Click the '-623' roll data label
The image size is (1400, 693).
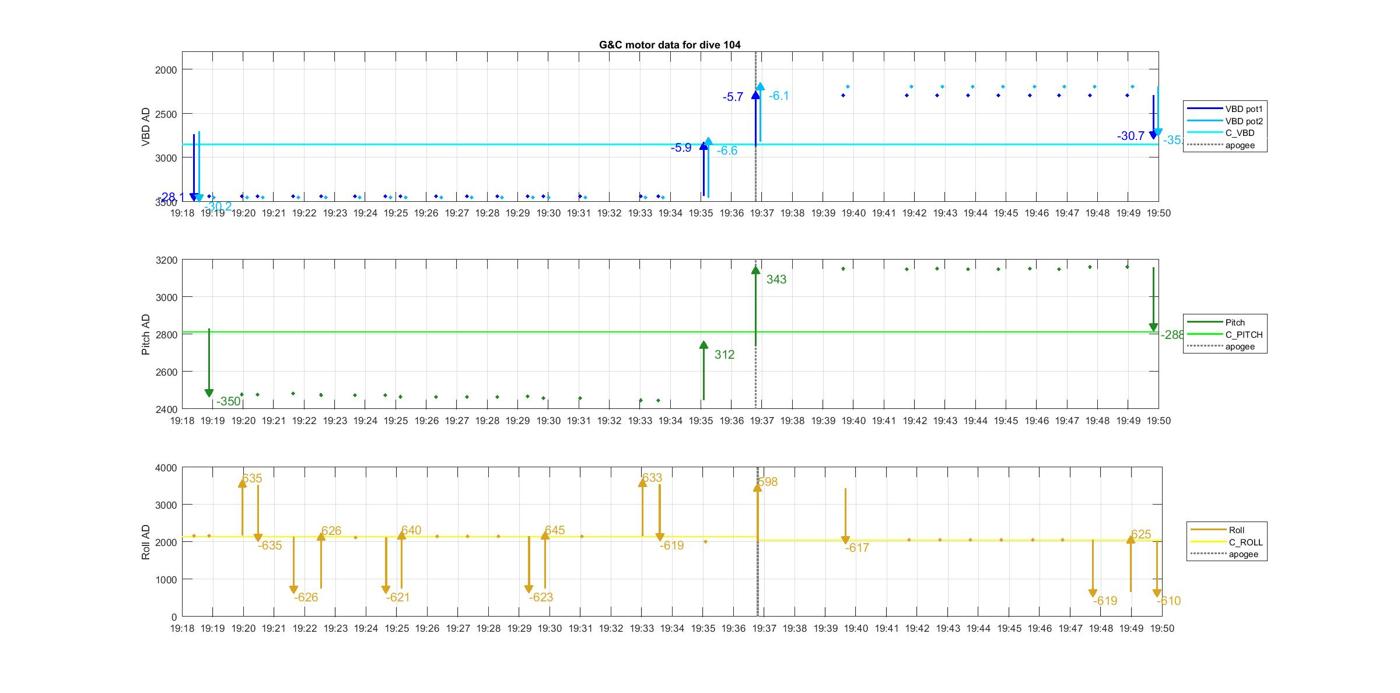pos(541,598)
